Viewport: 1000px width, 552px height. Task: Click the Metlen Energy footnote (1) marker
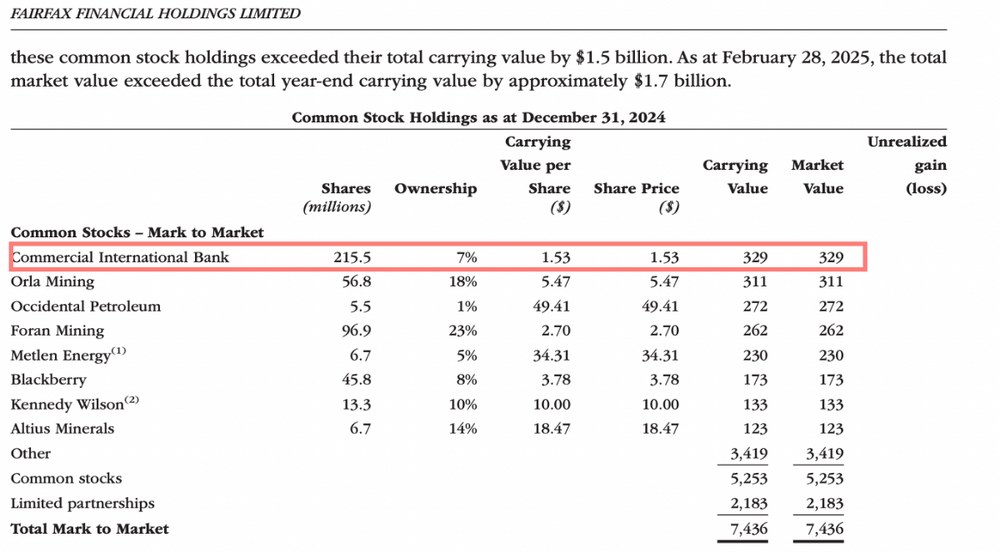119,351
